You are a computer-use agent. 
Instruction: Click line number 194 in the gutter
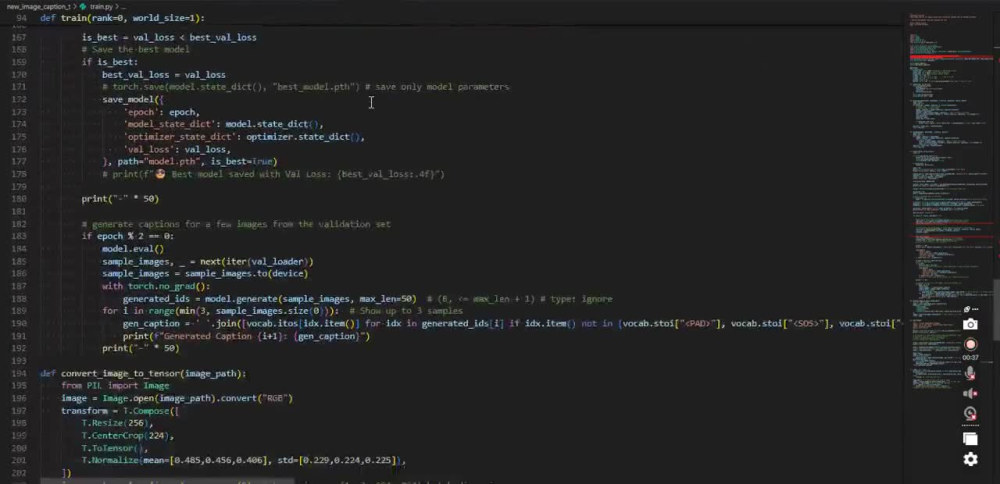[x=19, y=373]
